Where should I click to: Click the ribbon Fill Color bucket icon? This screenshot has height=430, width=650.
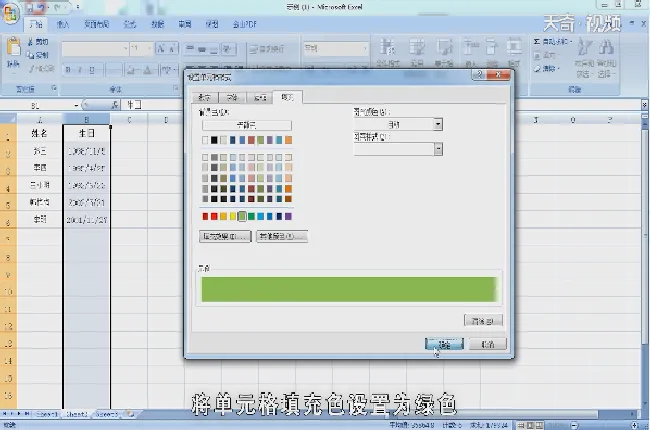coord(132,70)
